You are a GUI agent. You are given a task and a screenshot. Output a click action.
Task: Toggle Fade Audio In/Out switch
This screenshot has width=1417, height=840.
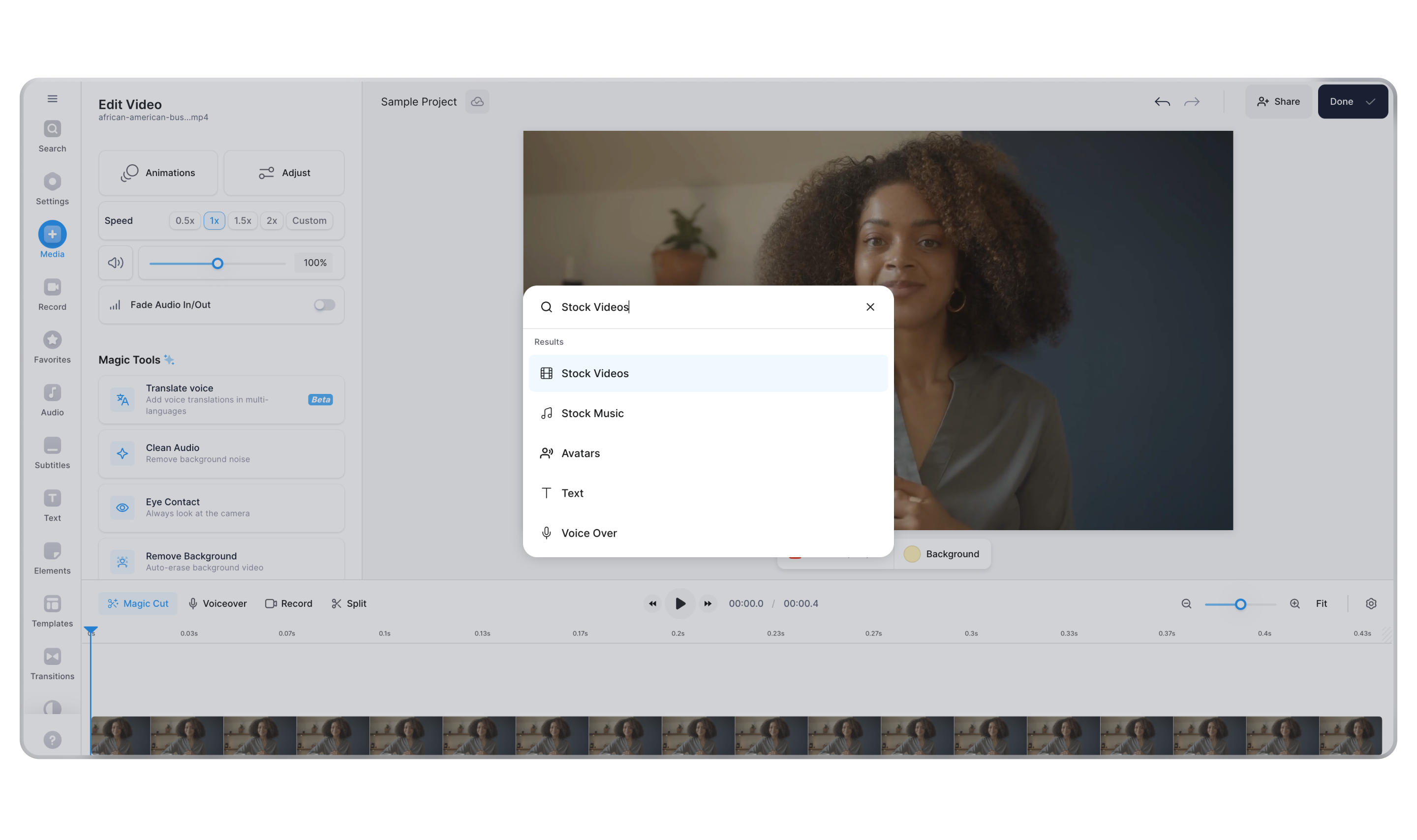click(324, 305)
